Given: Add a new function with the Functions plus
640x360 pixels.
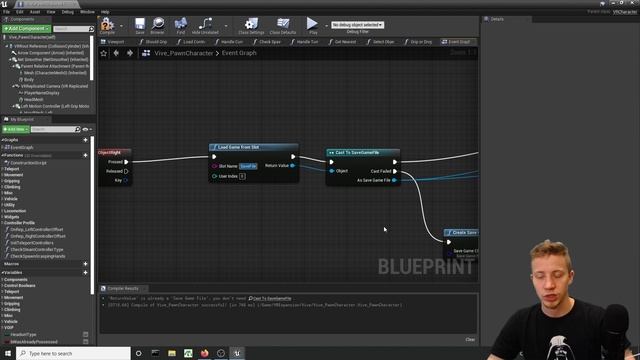Looking at the screenshot, I should click(85, 155).
